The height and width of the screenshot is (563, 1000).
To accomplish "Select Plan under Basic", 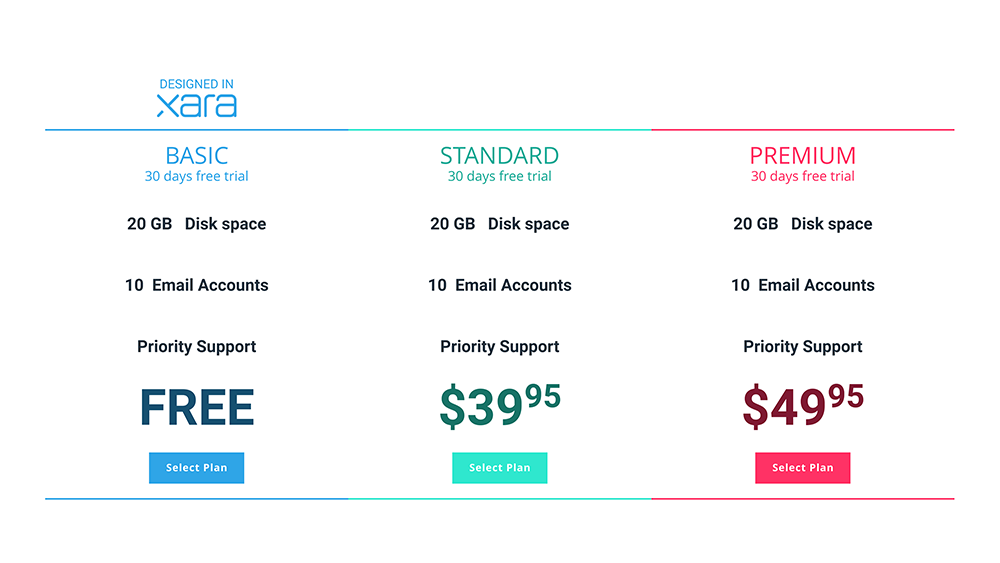I will (196, 468).
